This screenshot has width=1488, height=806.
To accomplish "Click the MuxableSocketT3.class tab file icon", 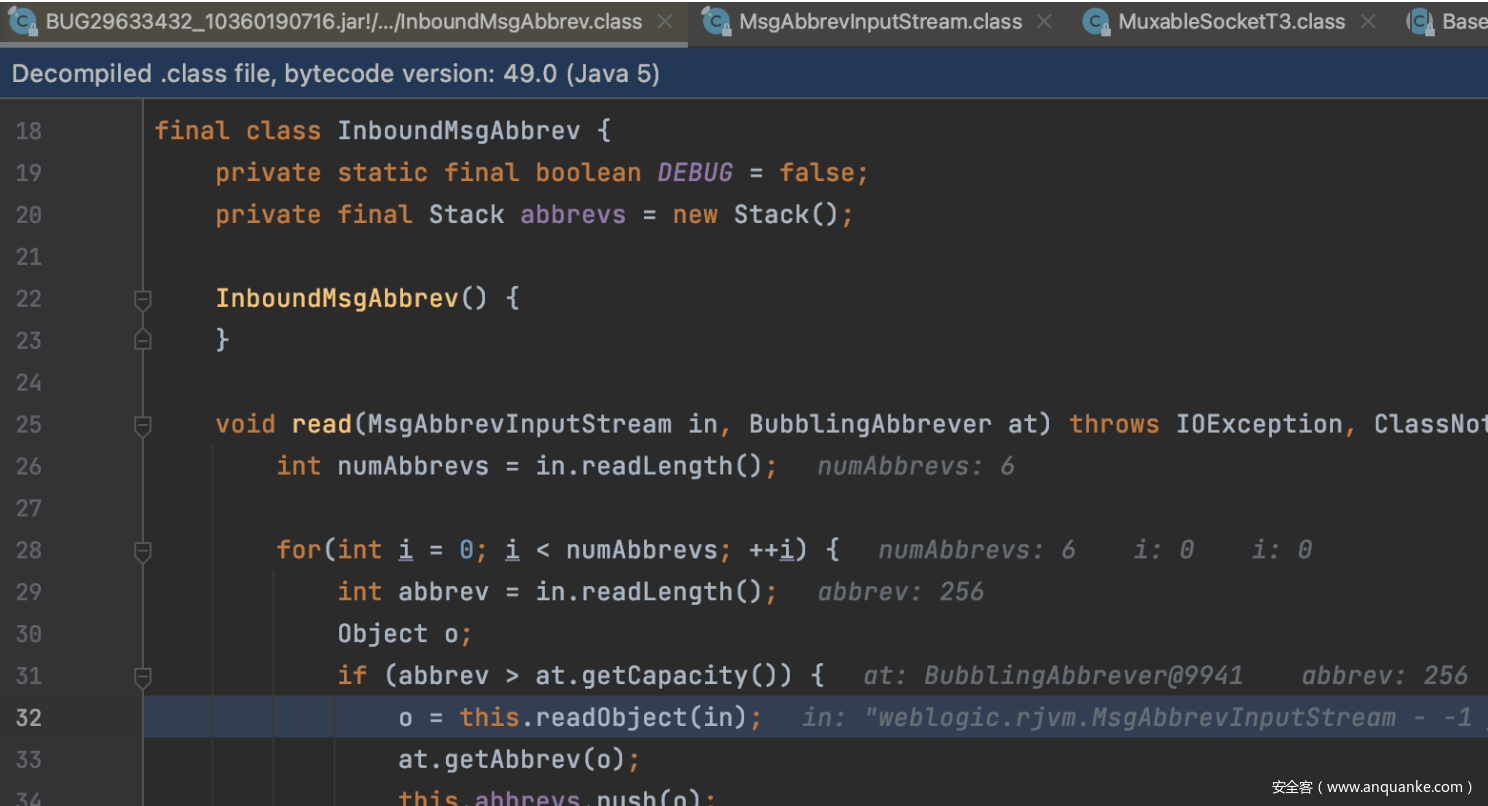I will (x=1096, y=22).
